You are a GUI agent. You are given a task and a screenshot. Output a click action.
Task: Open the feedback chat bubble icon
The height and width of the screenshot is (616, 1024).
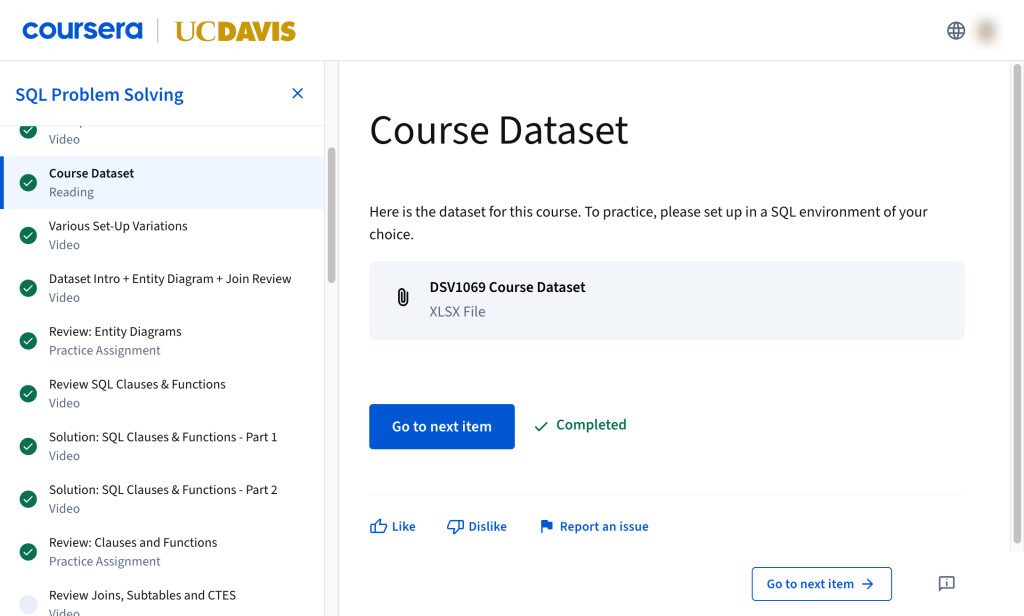pos(946,583)
